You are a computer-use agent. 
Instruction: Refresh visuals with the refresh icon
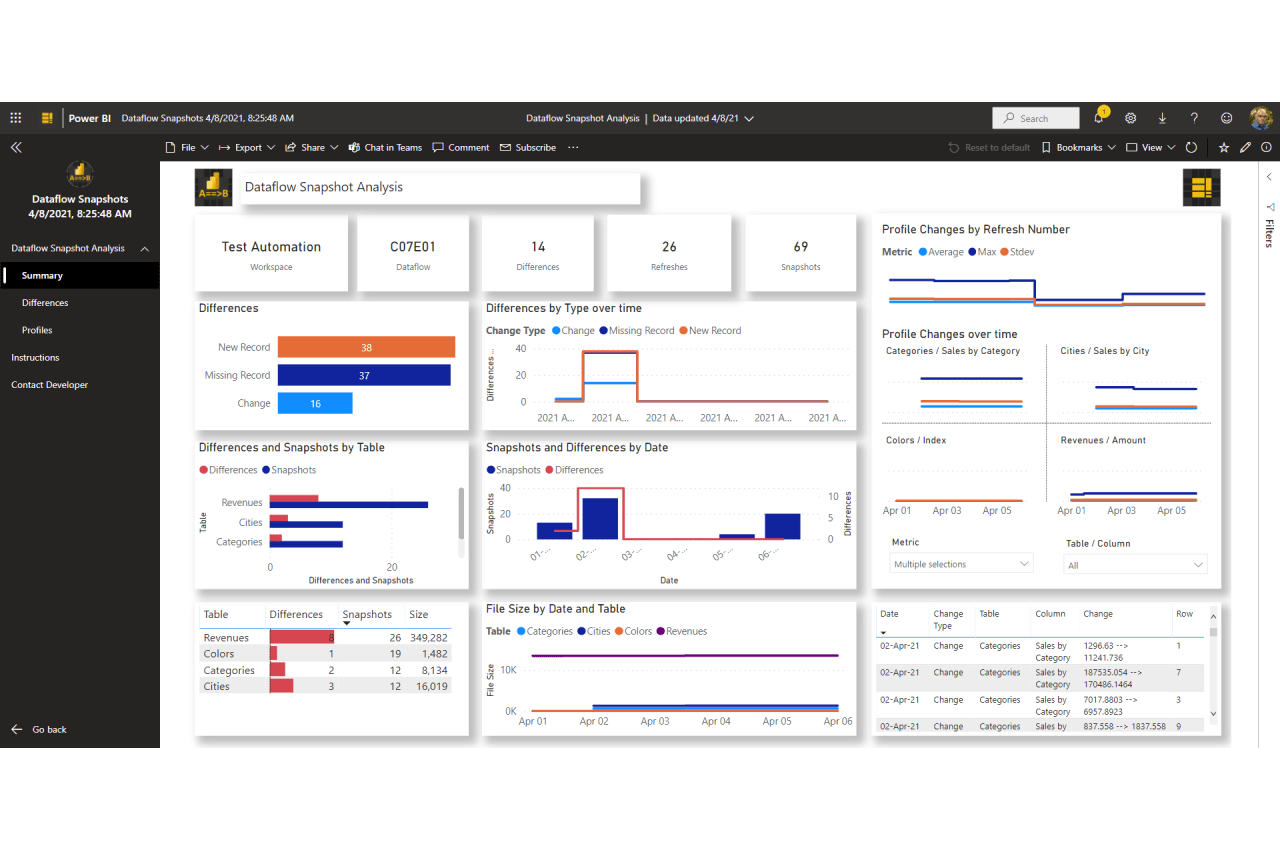1191,147
